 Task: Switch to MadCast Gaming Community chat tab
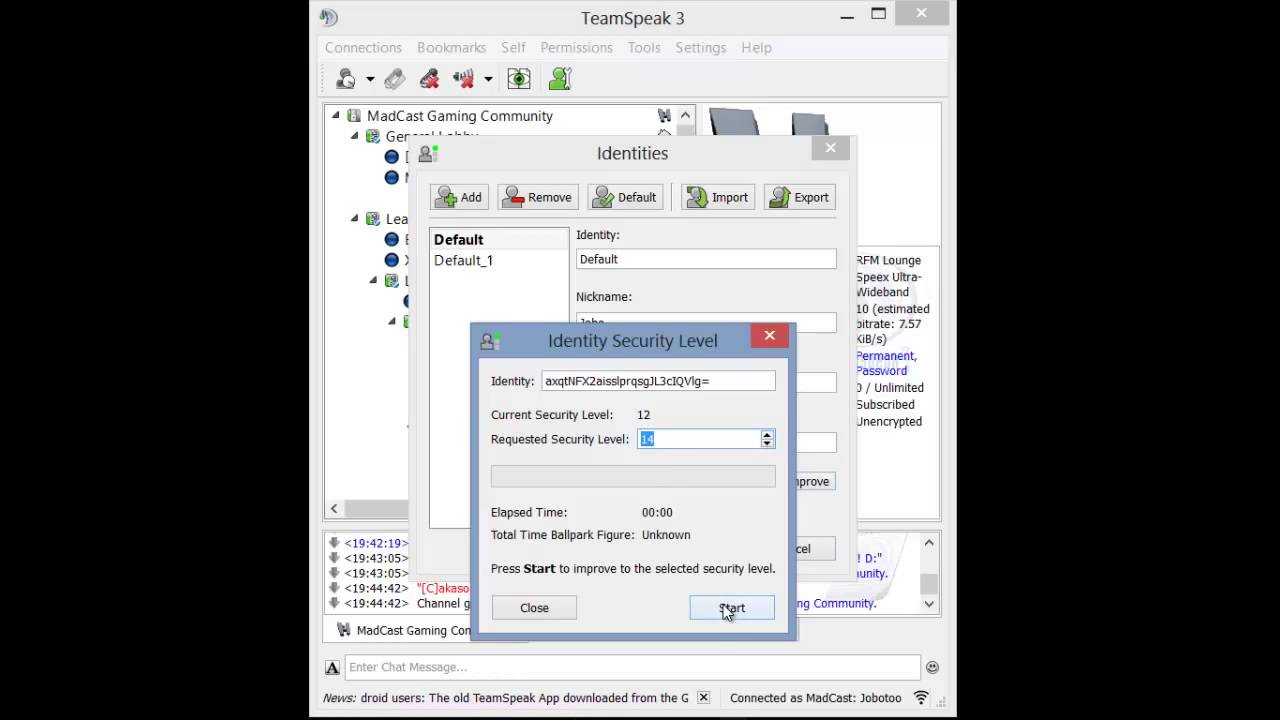click(x=403, y=630)
